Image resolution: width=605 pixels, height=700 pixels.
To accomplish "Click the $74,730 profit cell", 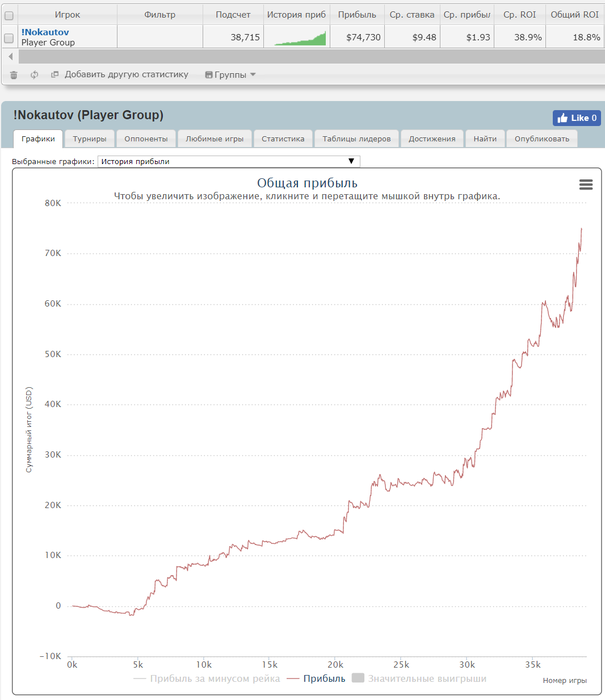I will pos(357,38).
